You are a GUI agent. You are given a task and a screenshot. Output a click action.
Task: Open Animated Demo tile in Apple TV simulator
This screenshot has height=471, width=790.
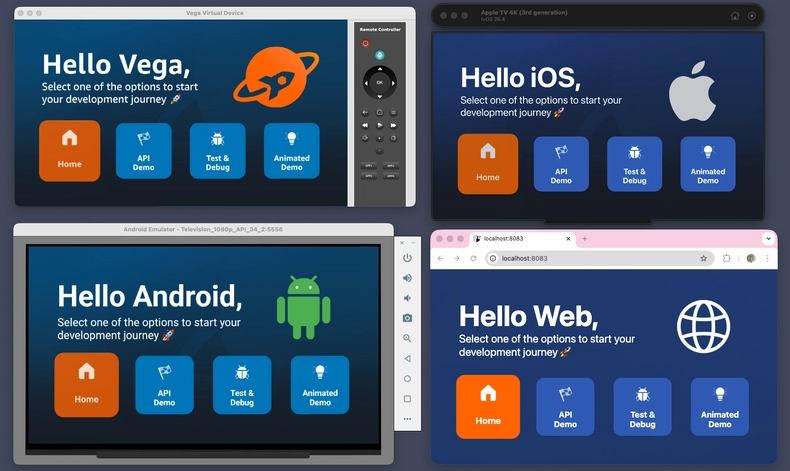(x=708, y=164)
